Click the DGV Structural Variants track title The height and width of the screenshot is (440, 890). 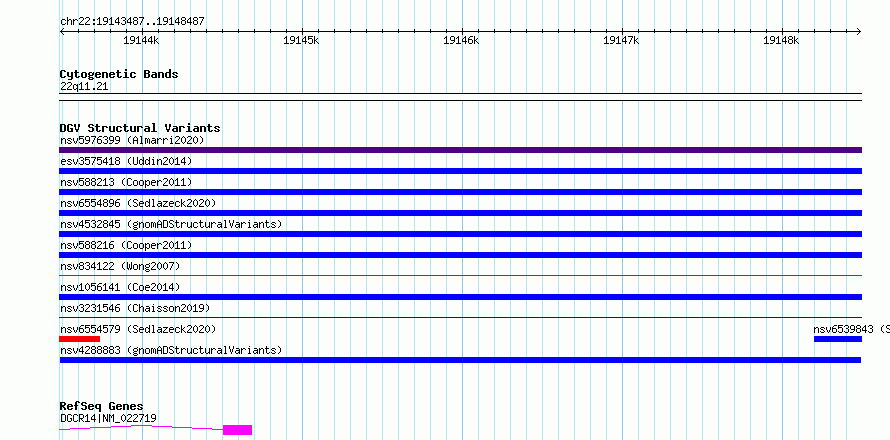tap(140, 128)
